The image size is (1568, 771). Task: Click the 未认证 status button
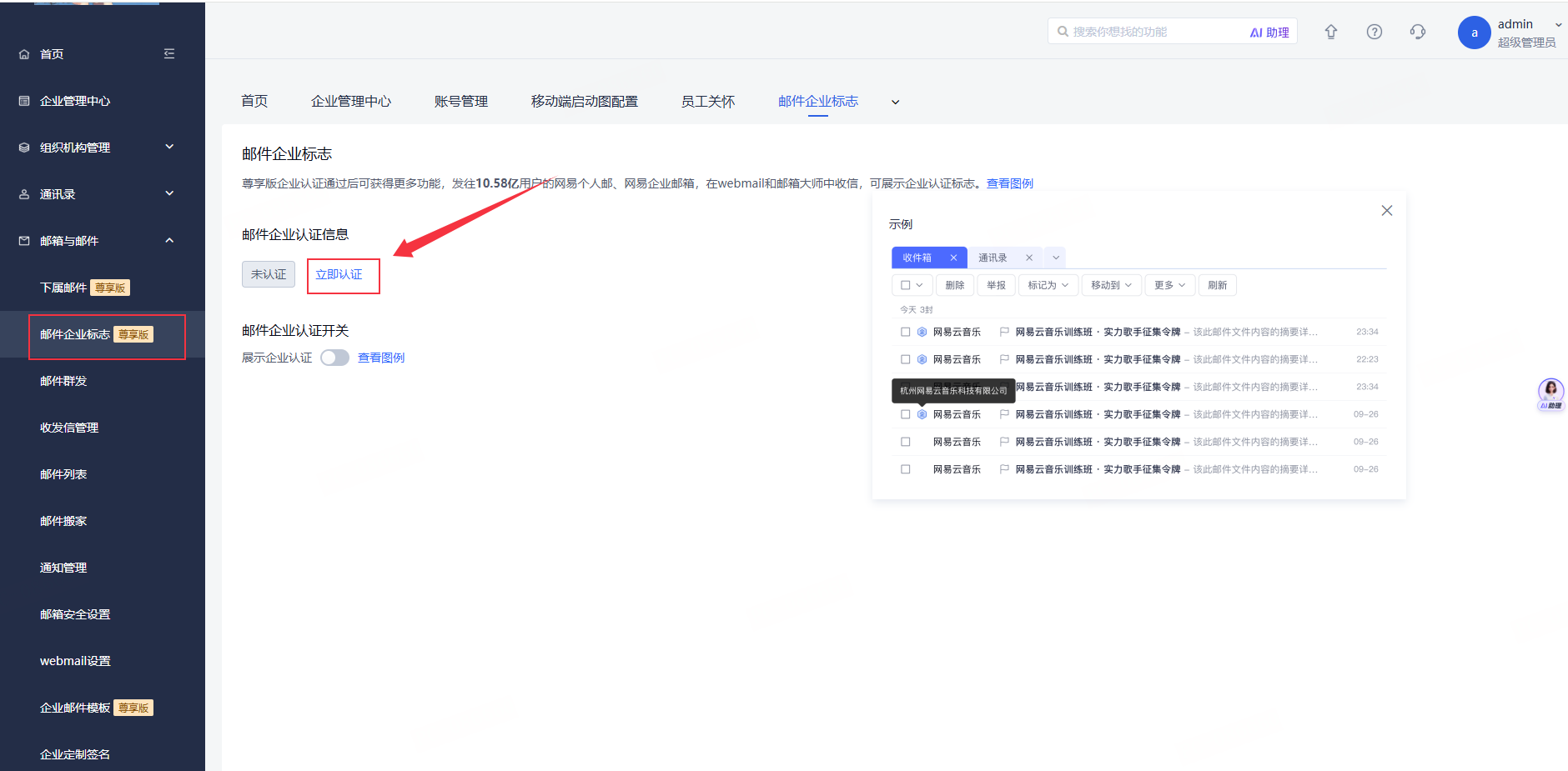click(x=269, y=274)
